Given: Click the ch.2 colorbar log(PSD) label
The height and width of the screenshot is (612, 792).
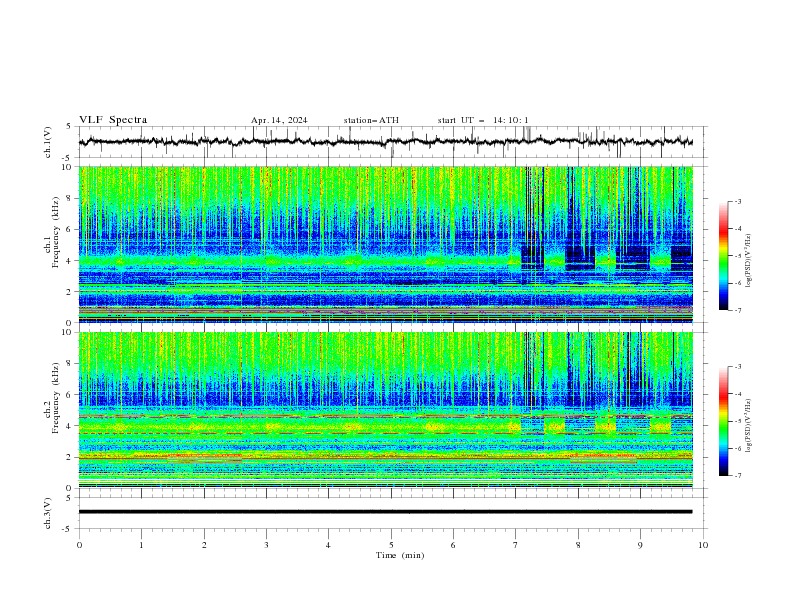Looking at the screenshot, I should pyautogui.click(x=748, y=425).
